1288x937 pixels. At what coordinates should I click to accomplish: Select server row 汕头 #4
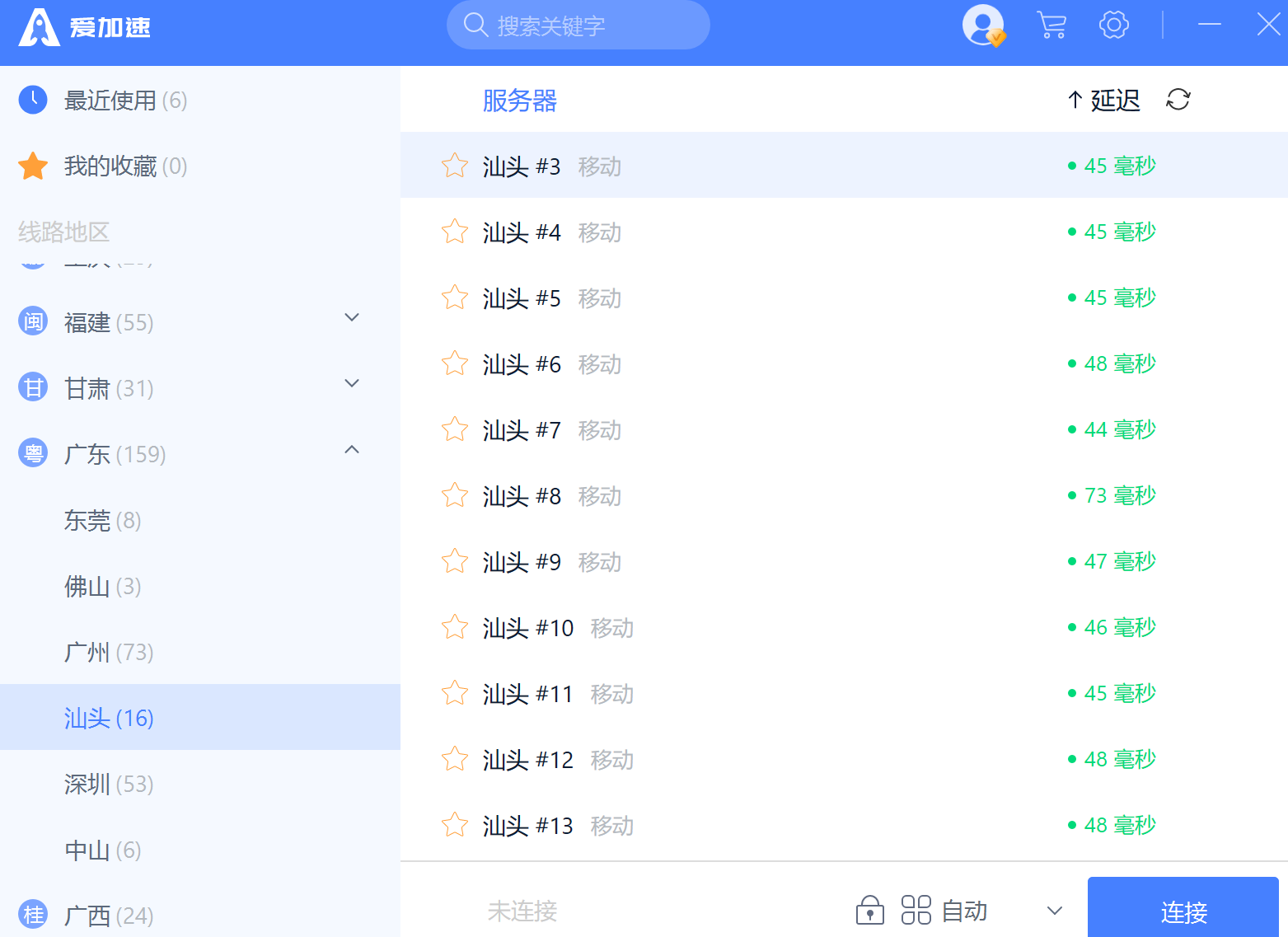coord(844,232)
